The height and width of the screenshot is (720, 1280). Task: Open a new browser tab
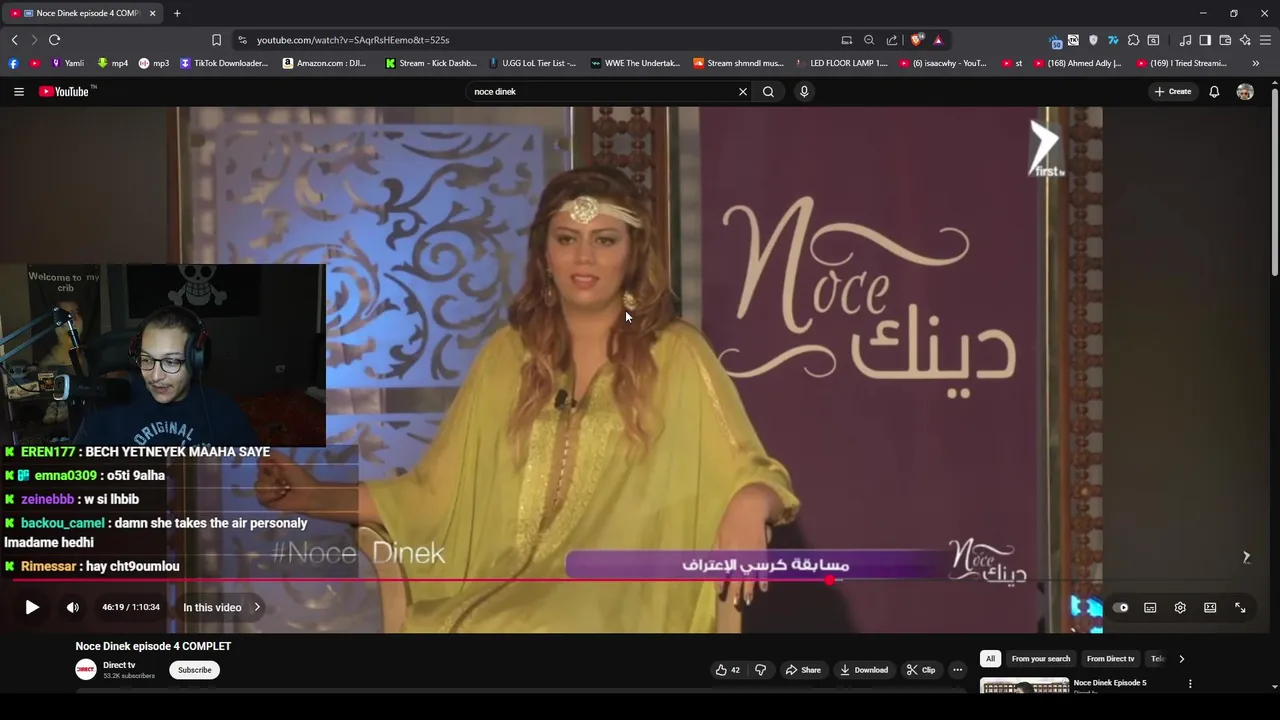tap(177, 13)
